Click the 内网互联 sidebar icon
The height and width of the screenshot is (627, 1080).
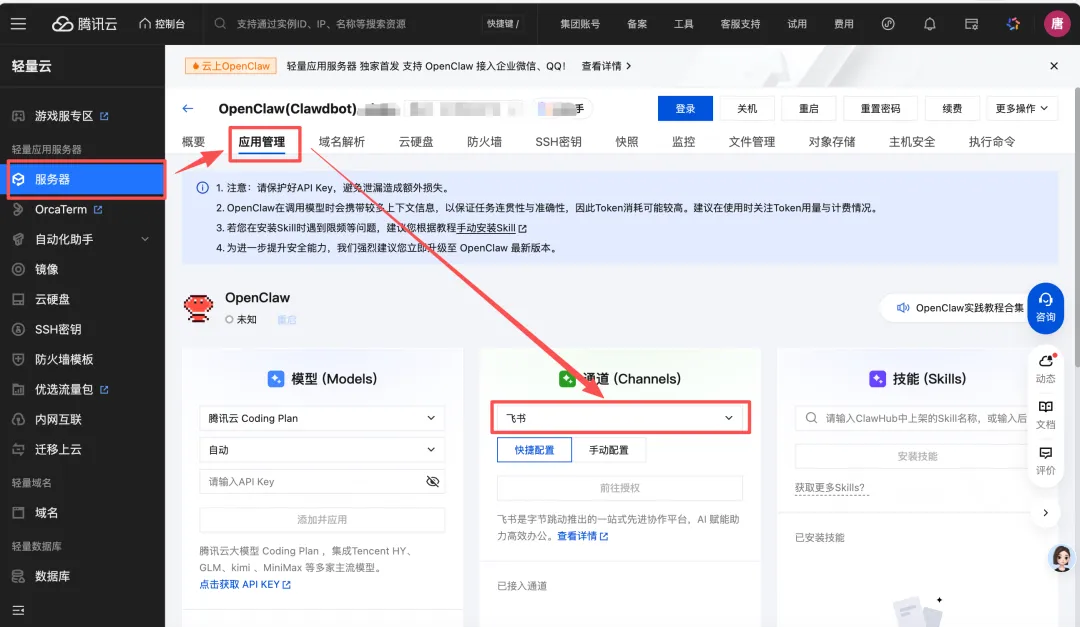pos(19,419)
